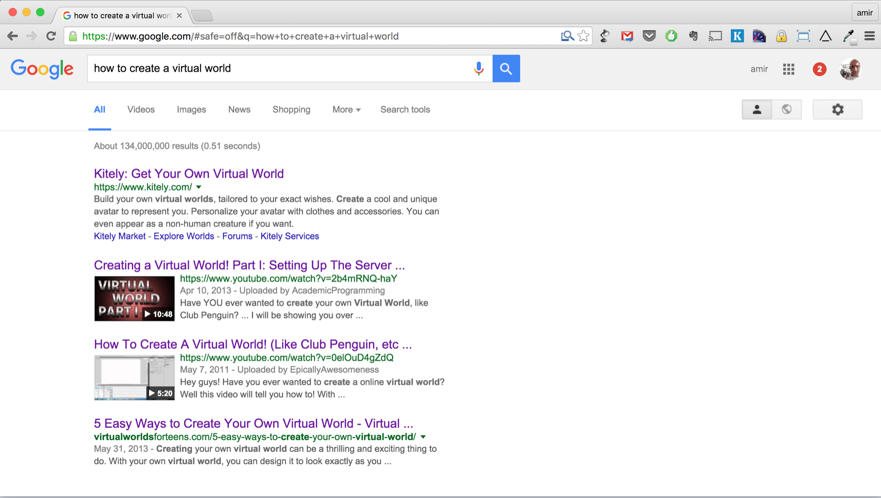Click the amir Chrome profile button
This screenshot has width=881, height=498.
(x=864, y=12)
